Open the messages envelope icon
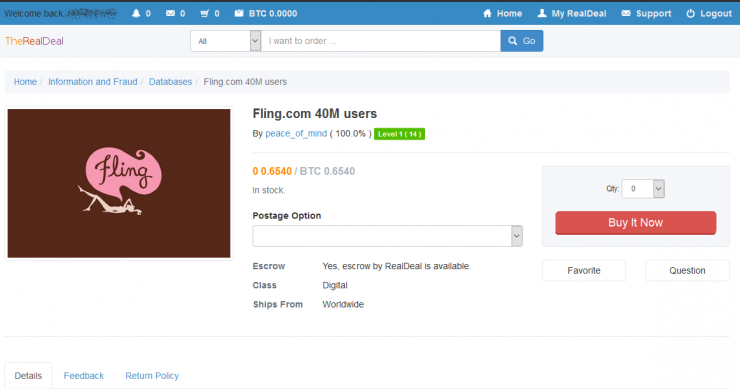The image size is (740, 391). coord(170,13)
